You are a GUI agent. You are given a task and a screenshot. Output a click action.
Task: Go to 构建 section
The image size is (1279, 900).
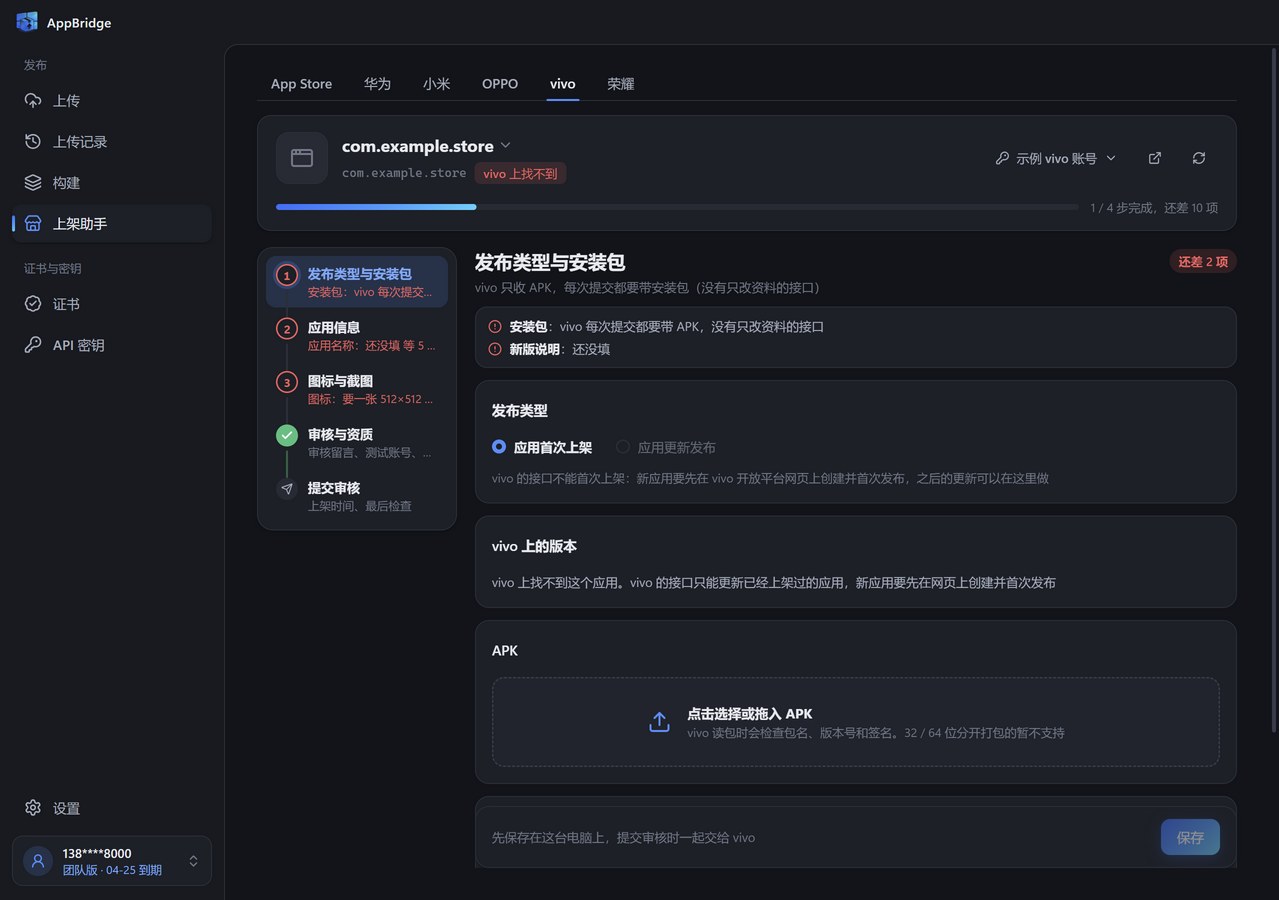(x=112, y=183)
